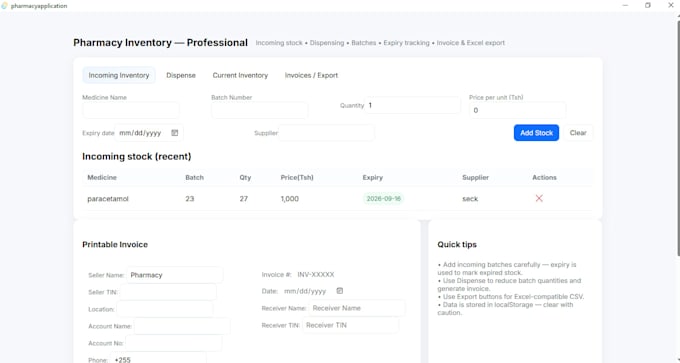Click the INV-XXXXX invoice number
The image size is (680, 363).
tap(316, 275)
